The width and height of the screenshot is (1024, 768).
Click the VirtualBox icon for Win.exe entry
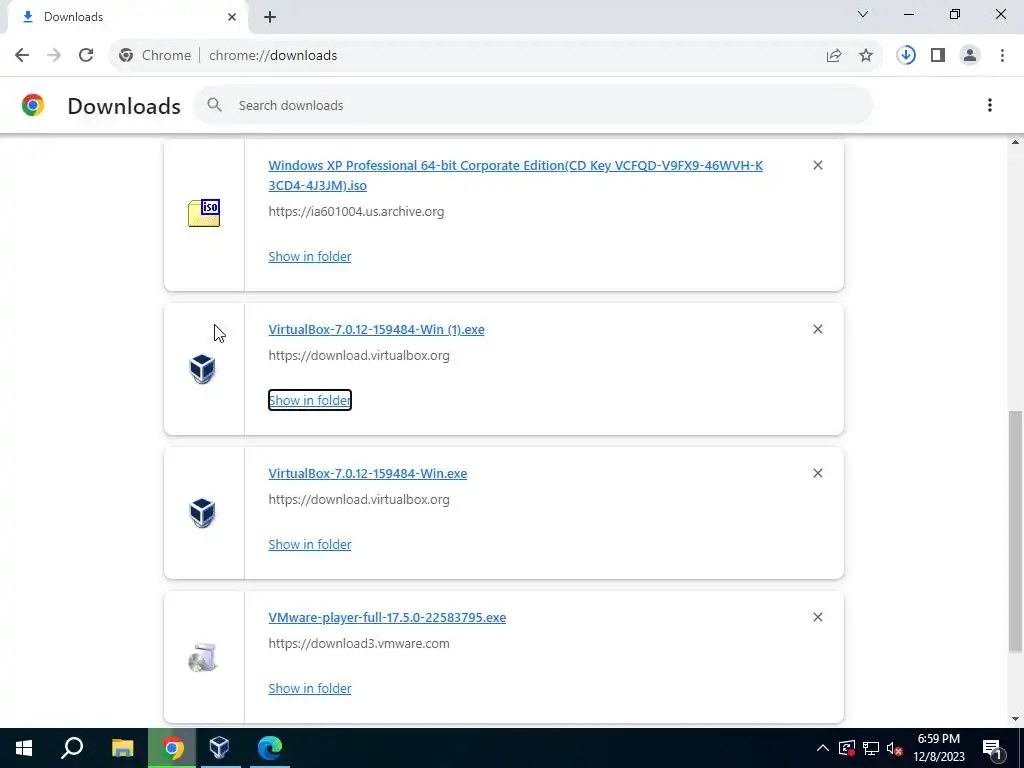tap(202, 513)
